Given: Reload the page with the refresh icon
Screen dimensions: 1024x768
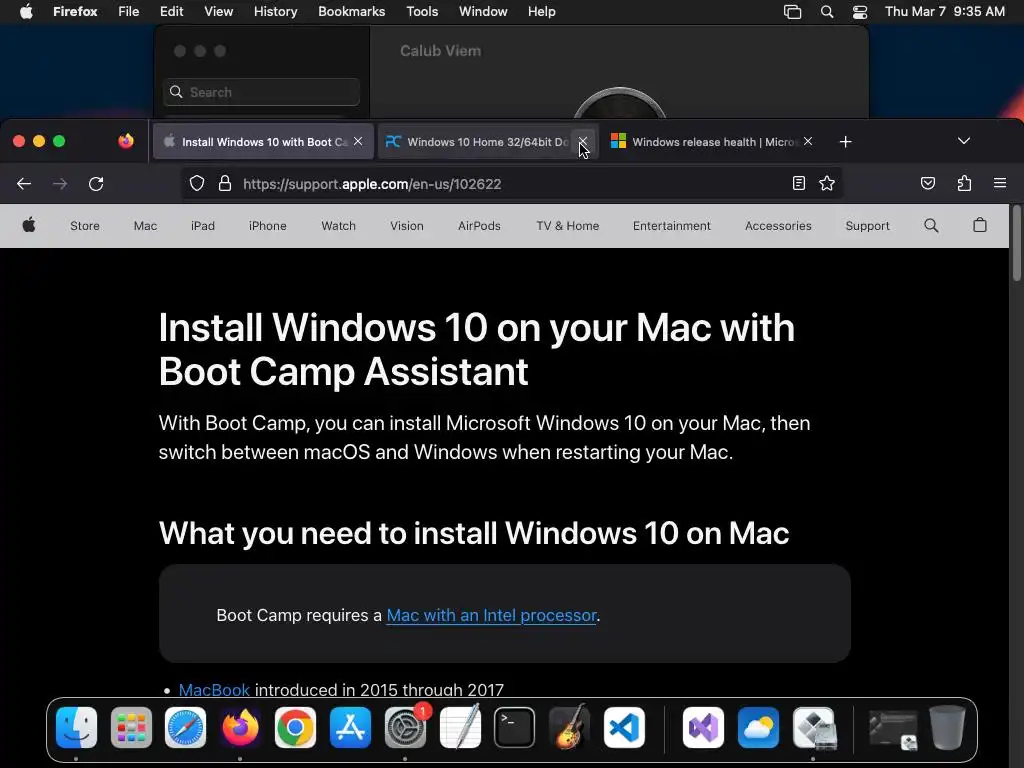Looking at the screenshot, I should (96, 184).
